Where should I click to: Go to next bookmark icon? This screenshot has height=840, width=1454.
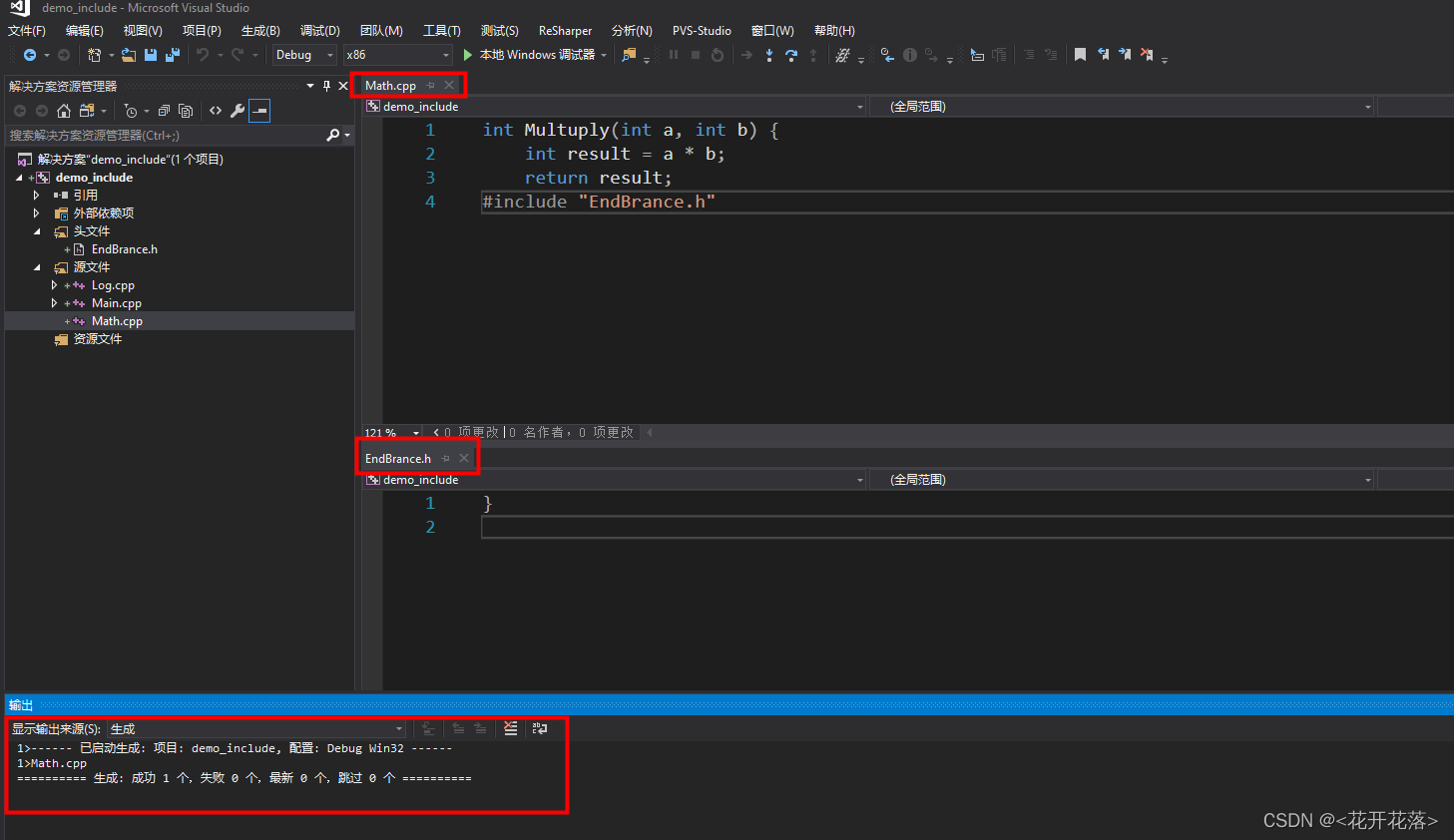[x=1125, y=55]
